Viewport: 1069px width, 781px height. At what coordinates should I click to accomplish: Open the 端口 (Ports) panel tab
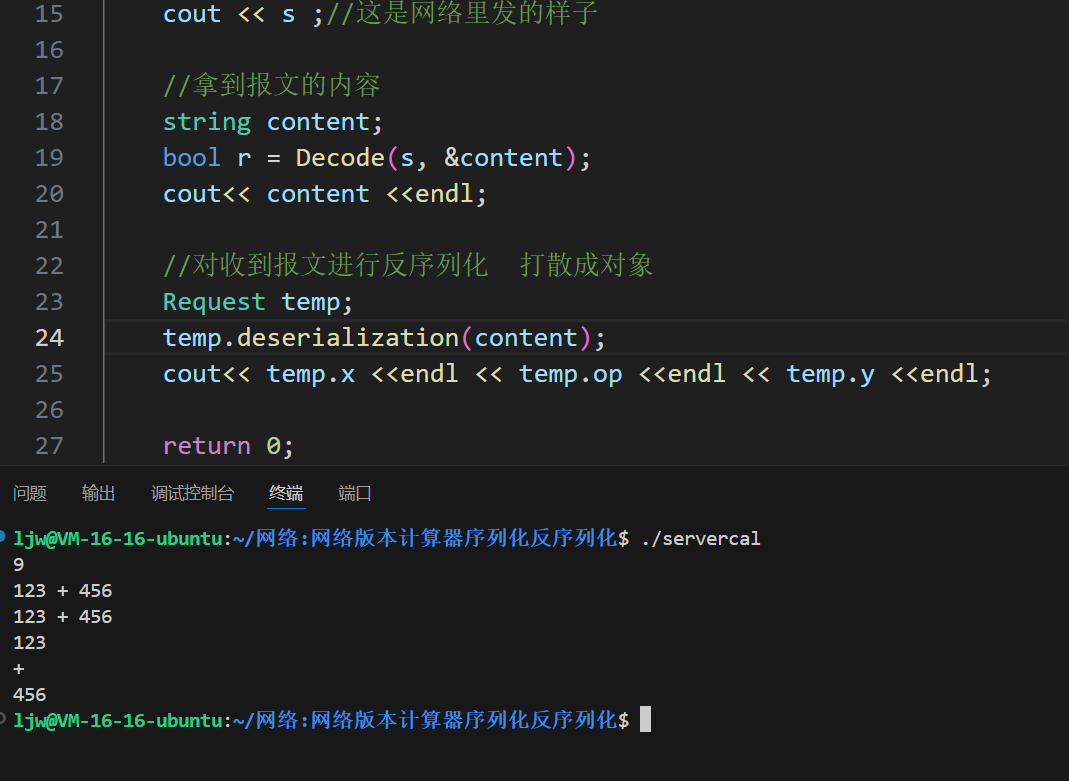click(355, 493)
